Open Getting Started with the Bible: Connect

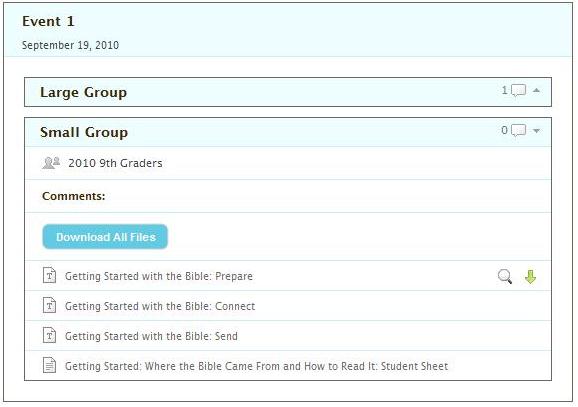(x=160, y=306)
